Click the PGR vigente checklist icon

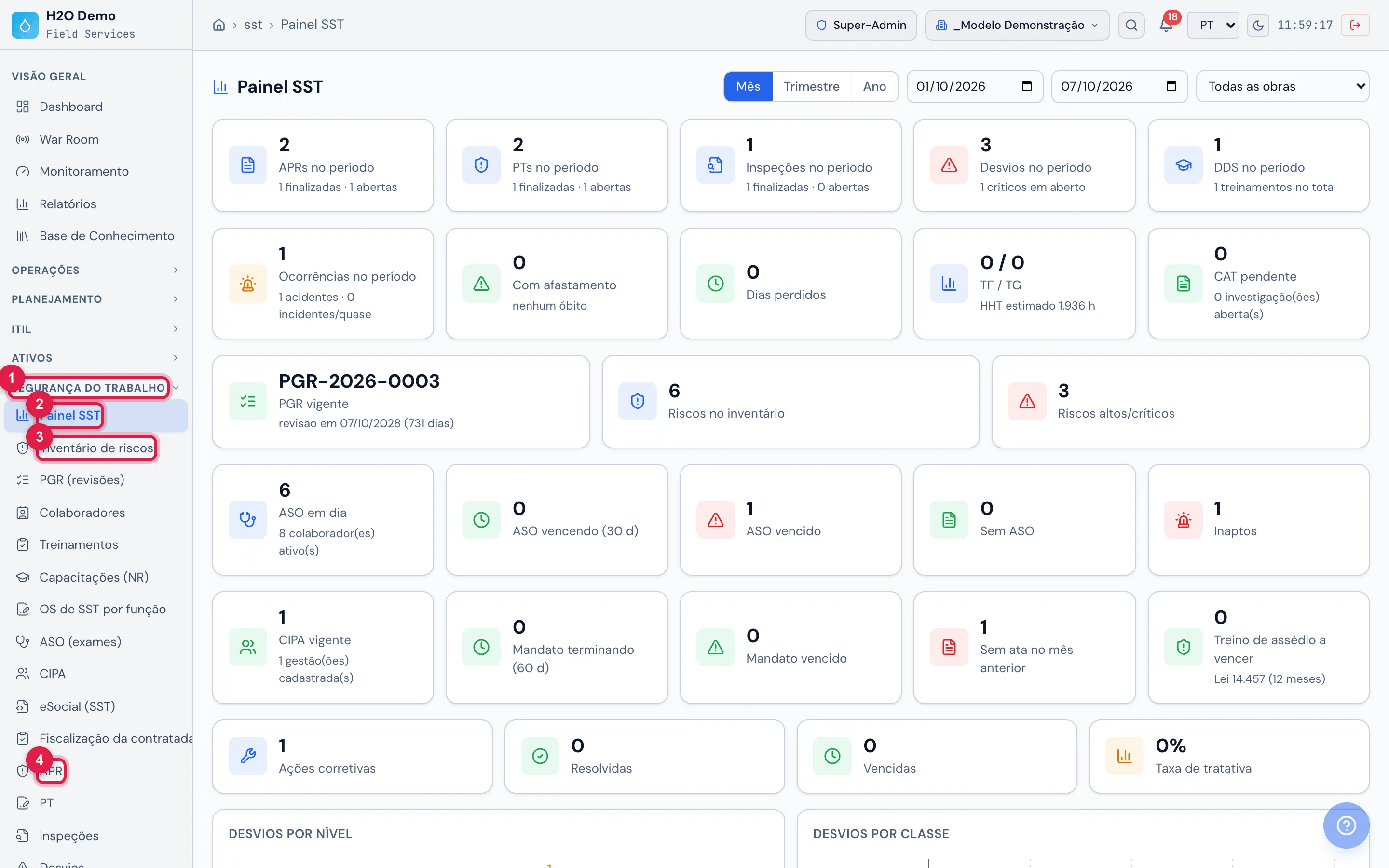pos(247,401)
